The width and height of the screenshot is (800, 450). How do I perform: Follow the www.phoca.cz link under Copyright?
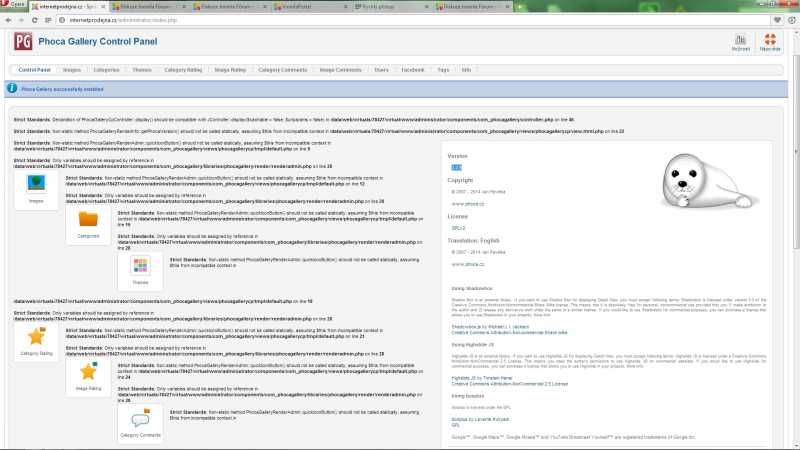point(463,203)
